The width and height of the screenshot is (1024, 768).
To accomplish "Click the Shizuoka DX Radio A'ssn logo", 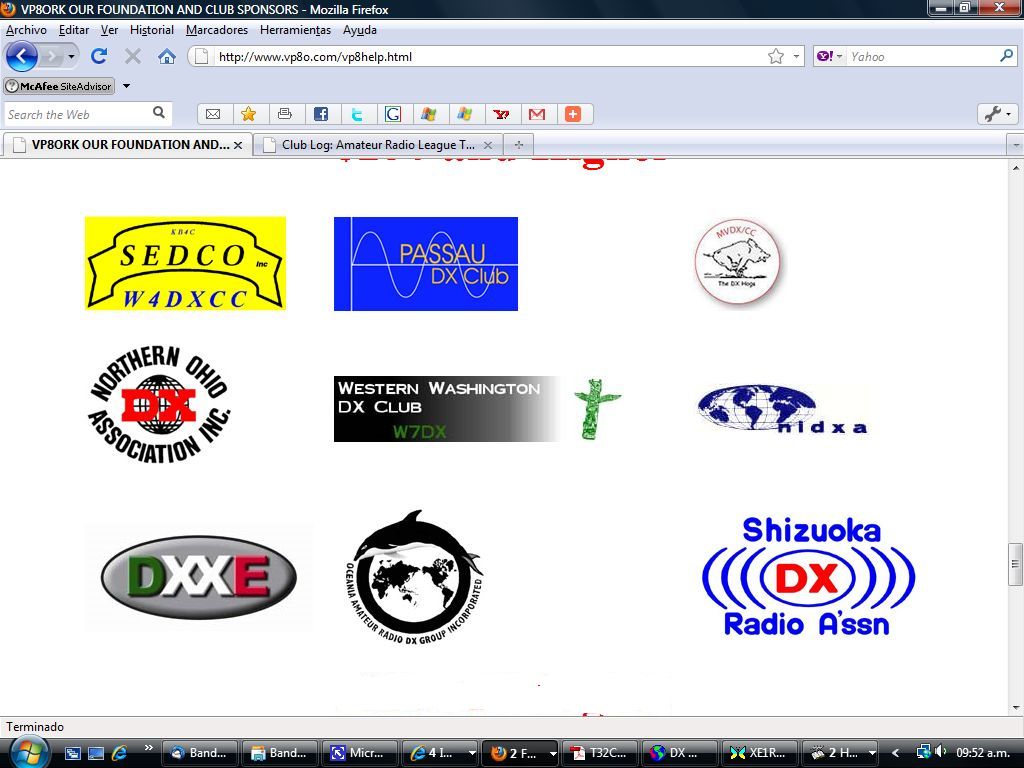I will tap(808, 577).
